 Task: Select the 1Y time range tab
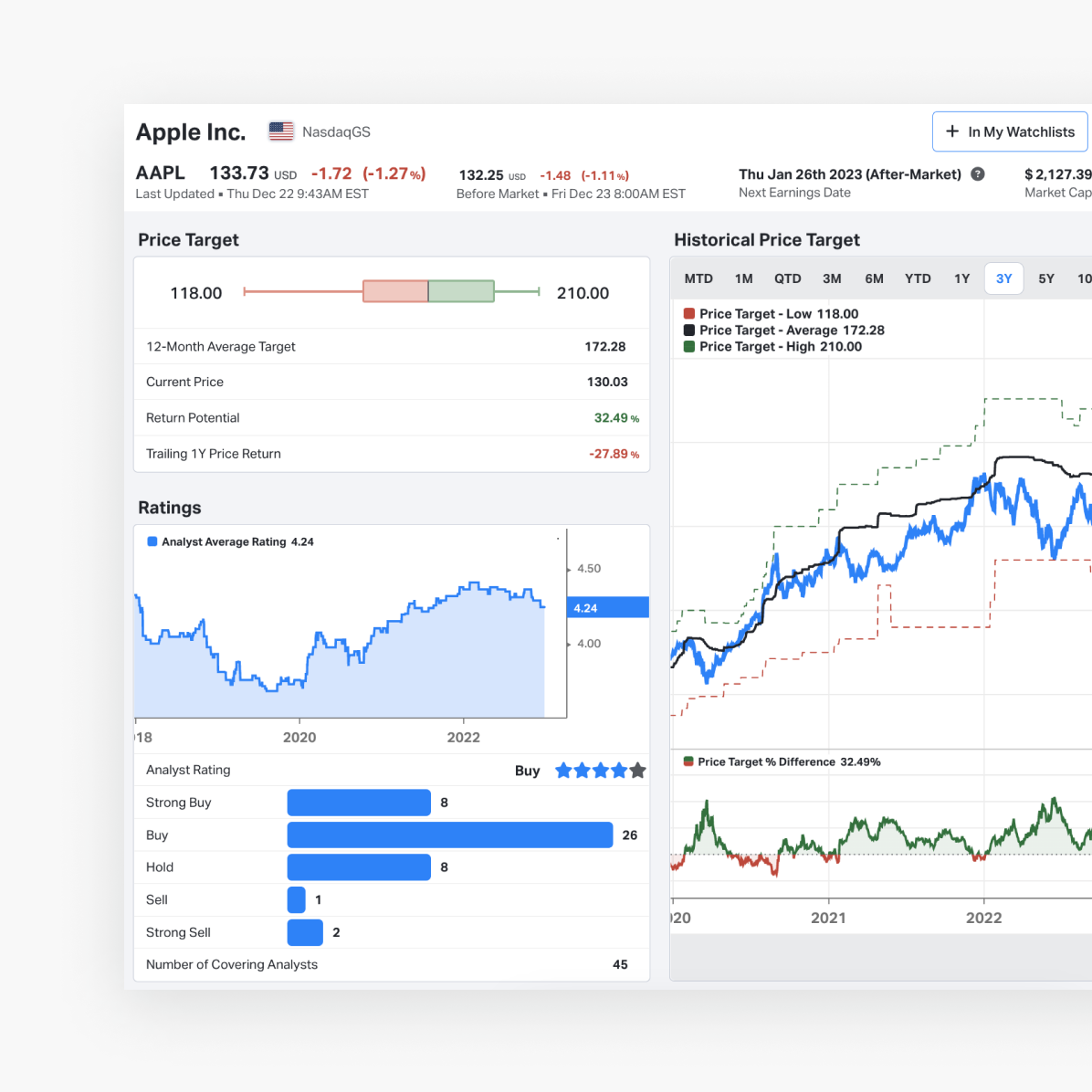click(x=961, y=278)
